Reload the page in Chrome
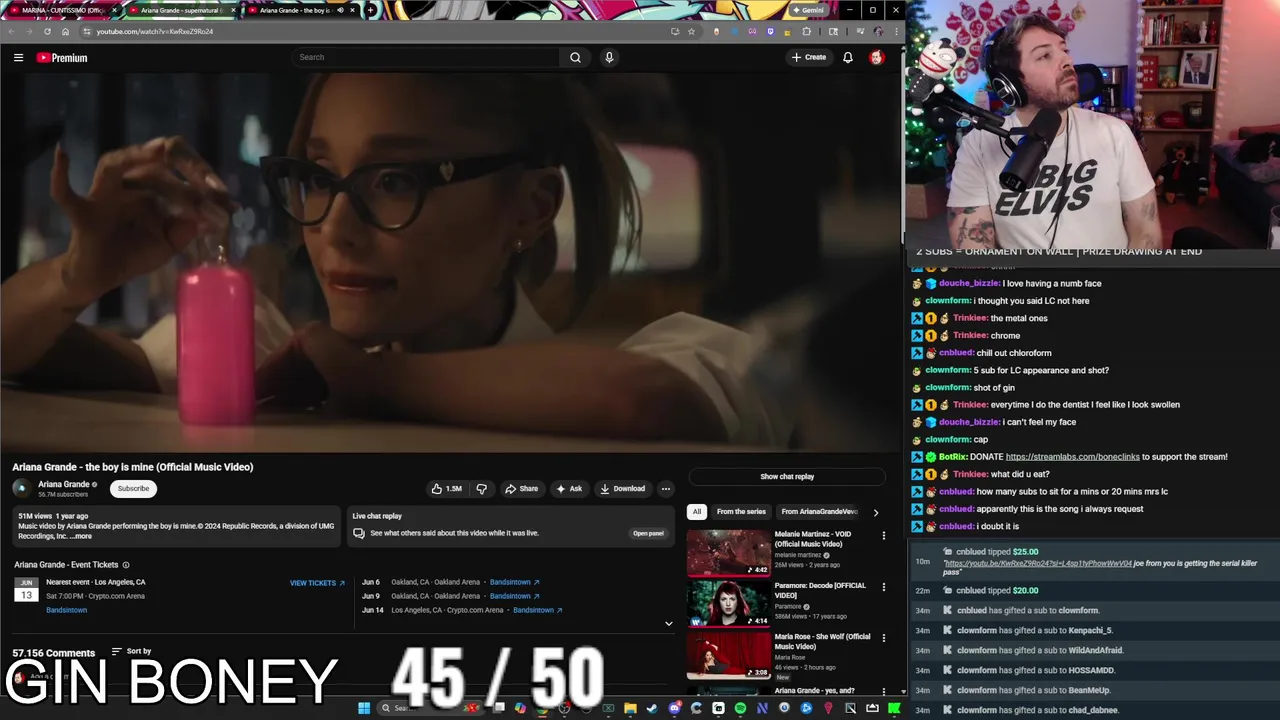The height and width of the screenshot is (720, 1280). tap(47, 31)
